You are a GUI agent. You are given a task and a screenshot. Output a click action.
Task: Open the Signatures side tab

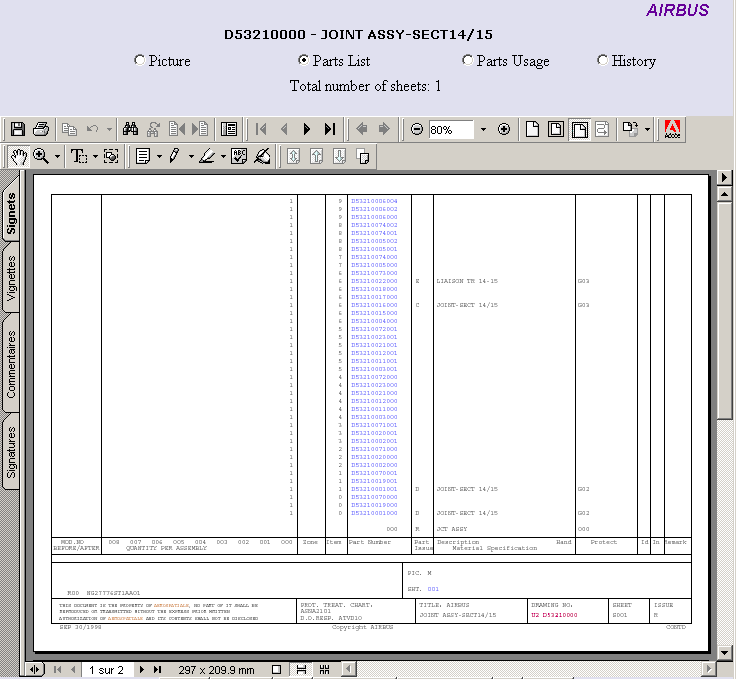(11, 452)
